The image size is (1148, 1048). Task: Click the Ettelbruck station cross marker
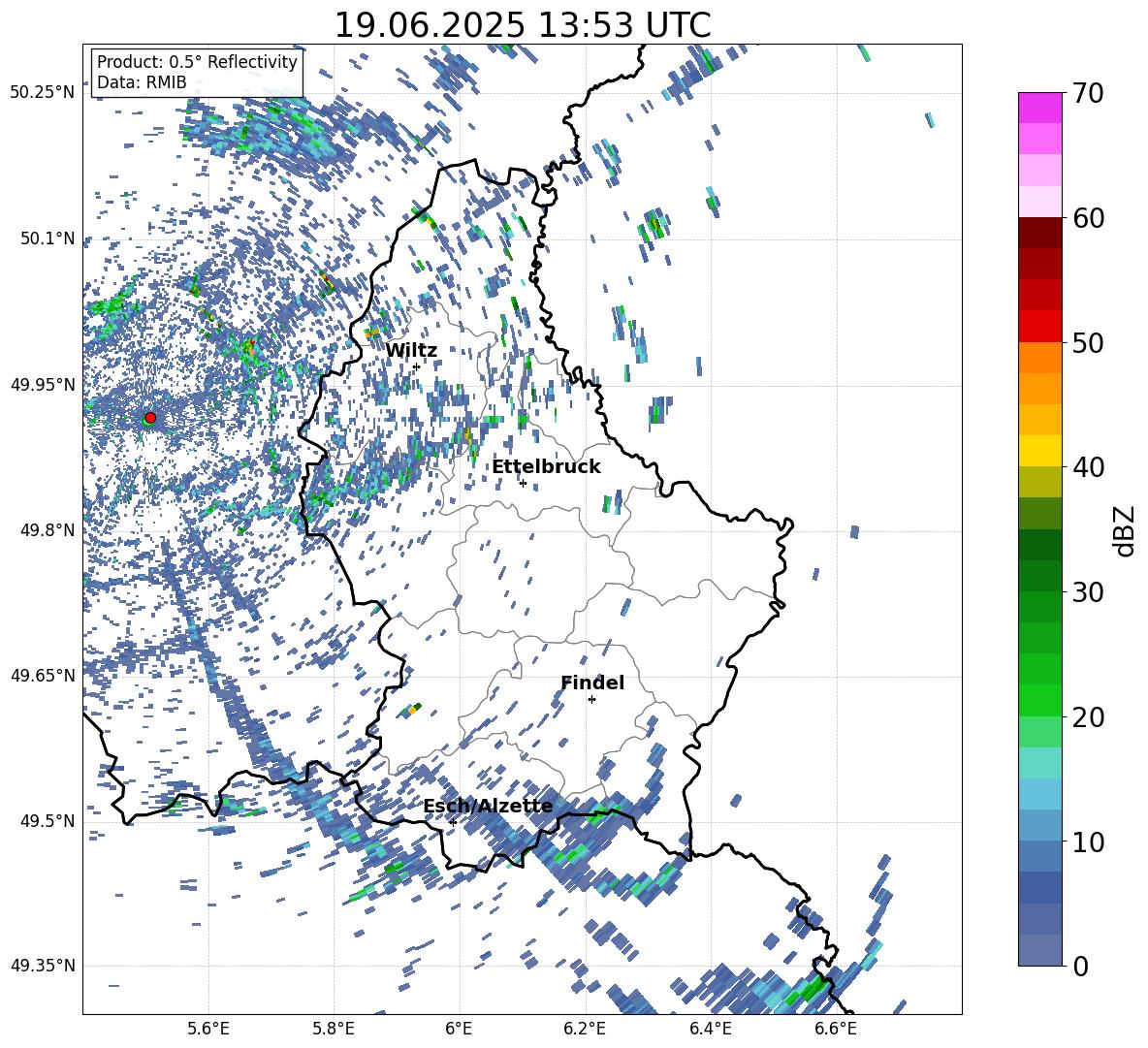pyautogui.click(x=523, y=483)
